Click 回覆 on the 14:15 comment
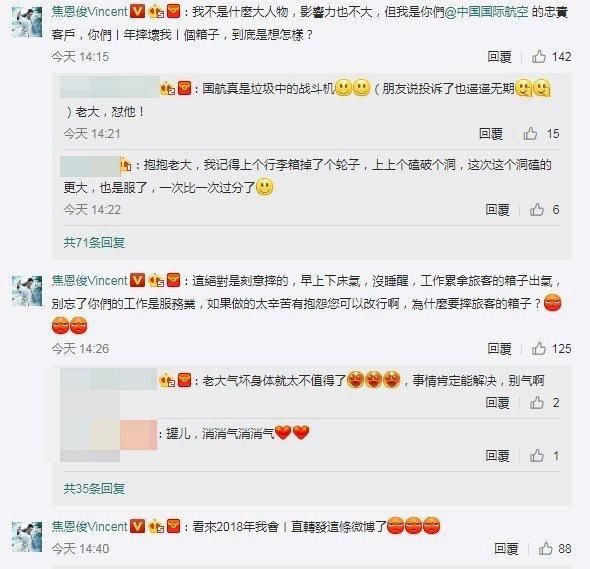The width and height of the screenshot is (590, 569). [499, 57]
